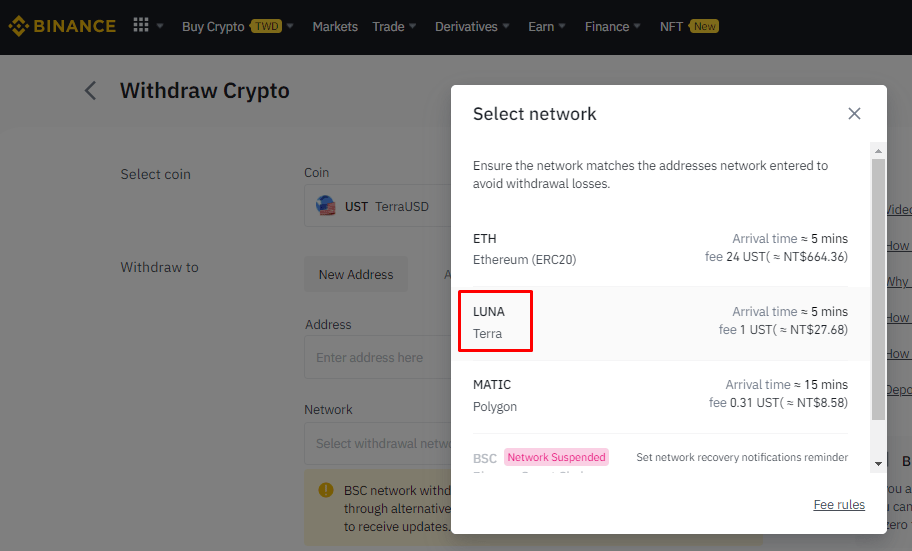Open the Fee rules link
The height and width of the screenshot is (551, 912).
tap(839, 504)
